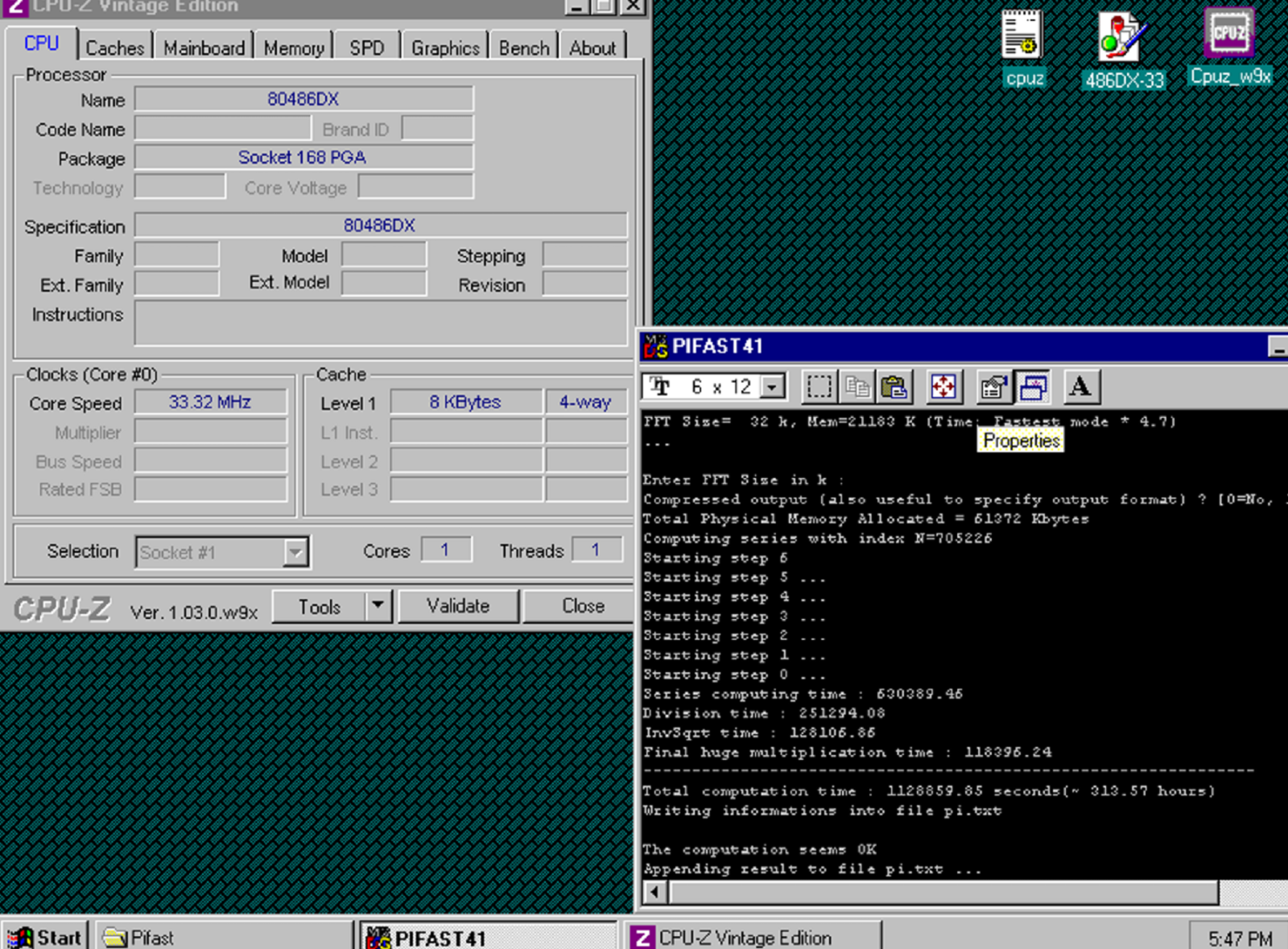Click the Mark selection toolbar icon in PIFAST41
The height and width of the screenshot is (949, 1288).
click(819, 387)
